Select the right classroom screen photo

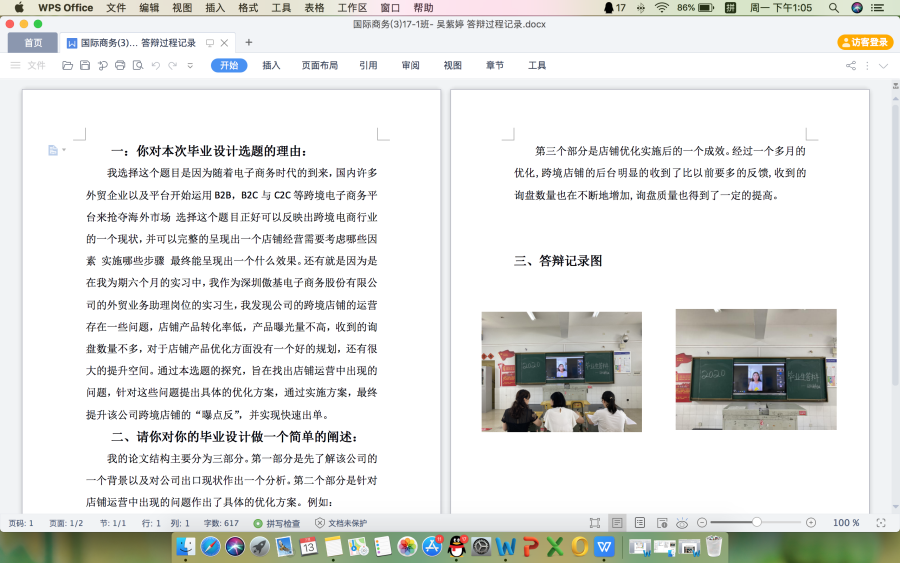(x=756, y=370)
